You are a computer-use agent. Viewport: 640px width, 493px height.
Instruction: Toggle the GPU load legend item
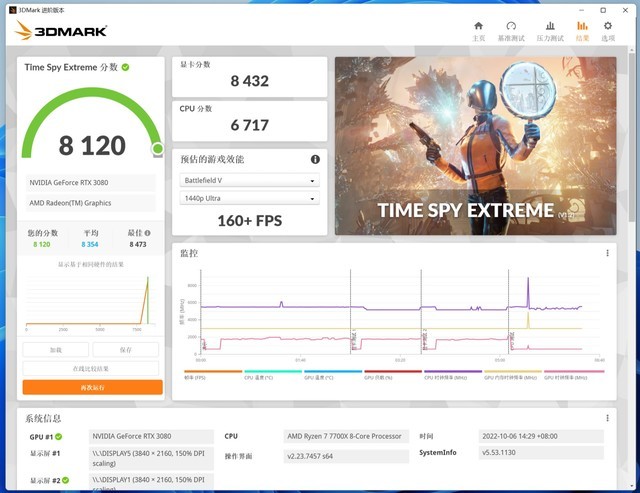tap(393, 375)
